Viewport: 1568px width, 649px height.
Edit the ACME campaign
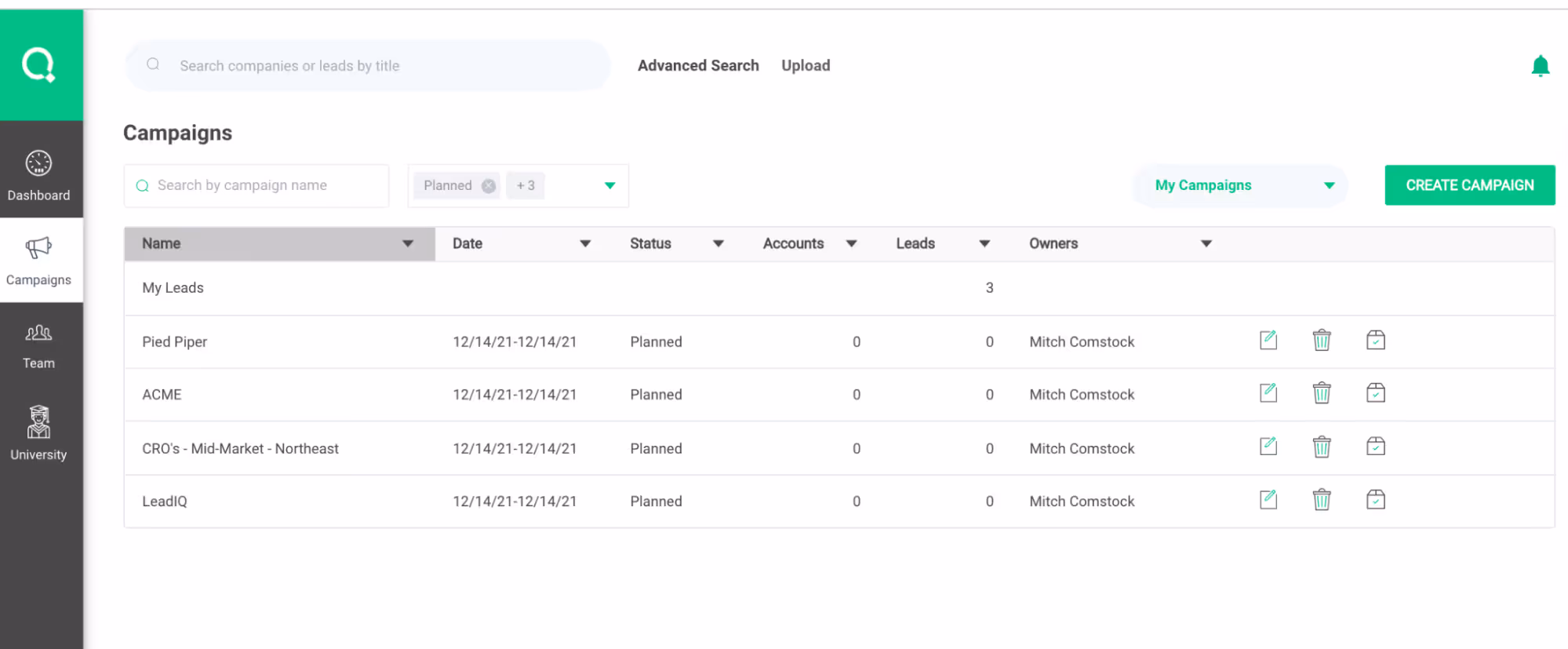click(x=1268, y=392)
